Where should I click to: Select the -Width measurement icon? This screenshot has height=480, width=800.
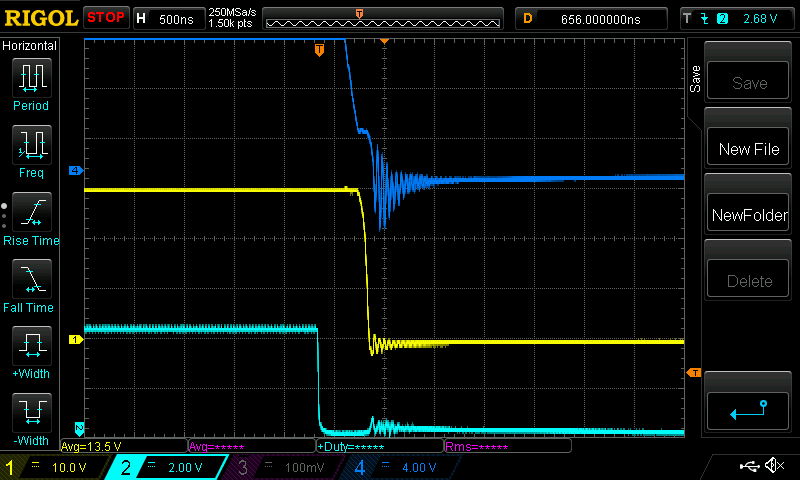tap(31, 413)
